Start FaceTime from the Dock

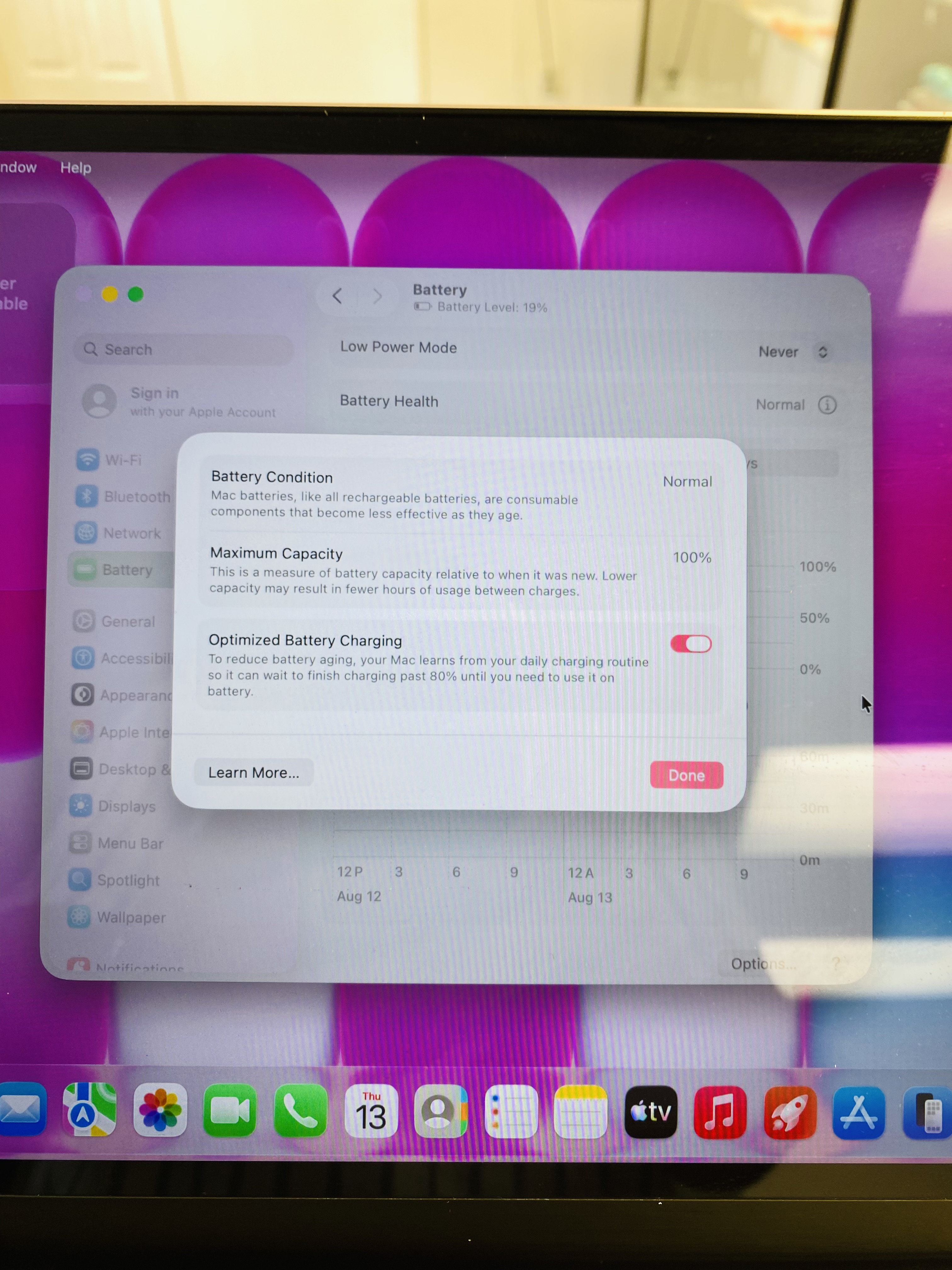[x=230, y=1110]
